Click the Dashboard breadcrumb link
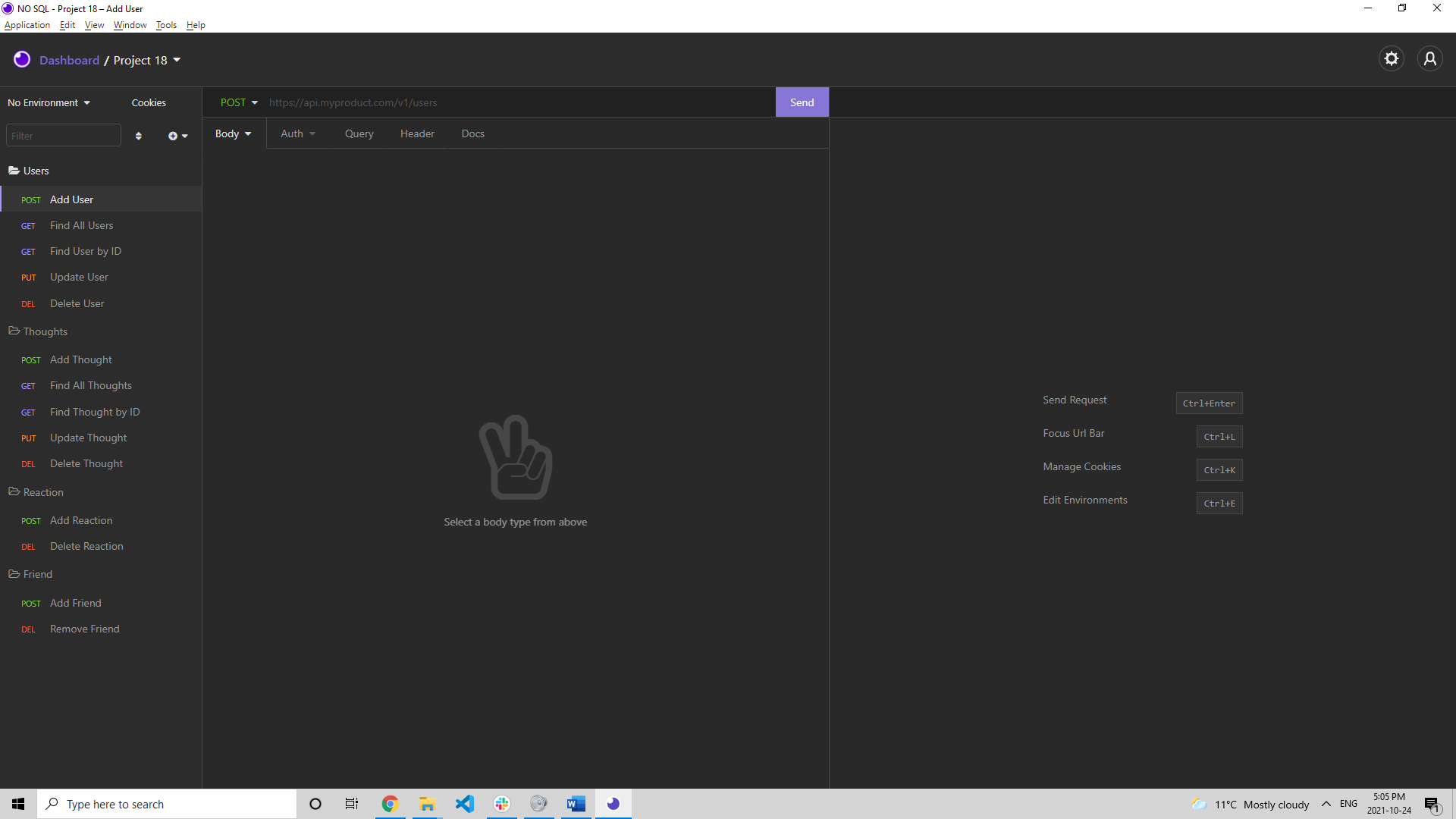Viewport: 1456px width, 819px height. click(x=69, y=61)
